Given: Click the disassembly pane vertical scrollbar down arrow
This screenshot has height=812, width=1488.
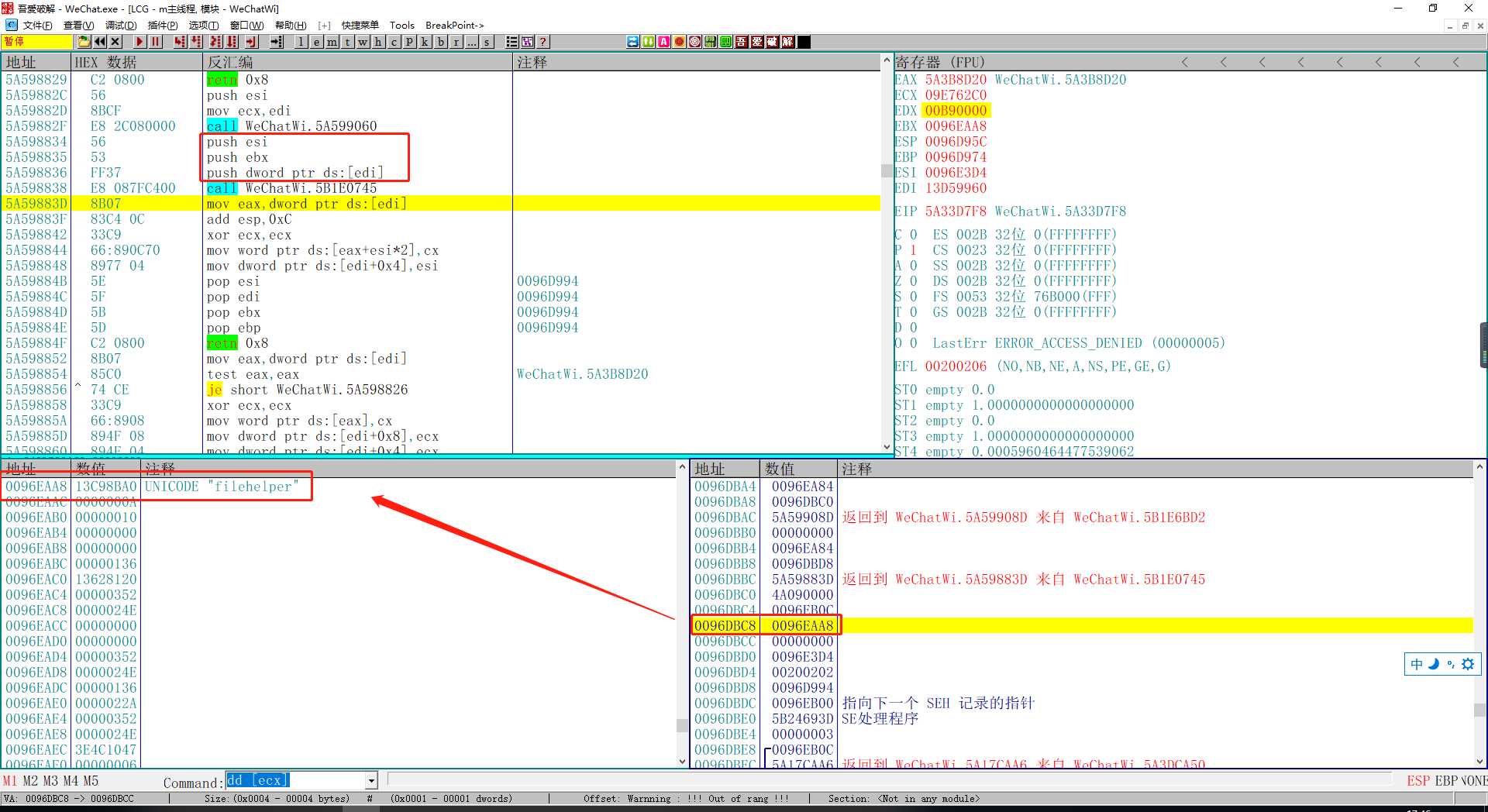Looking at the screenshot, I should (x=887, y=447).
